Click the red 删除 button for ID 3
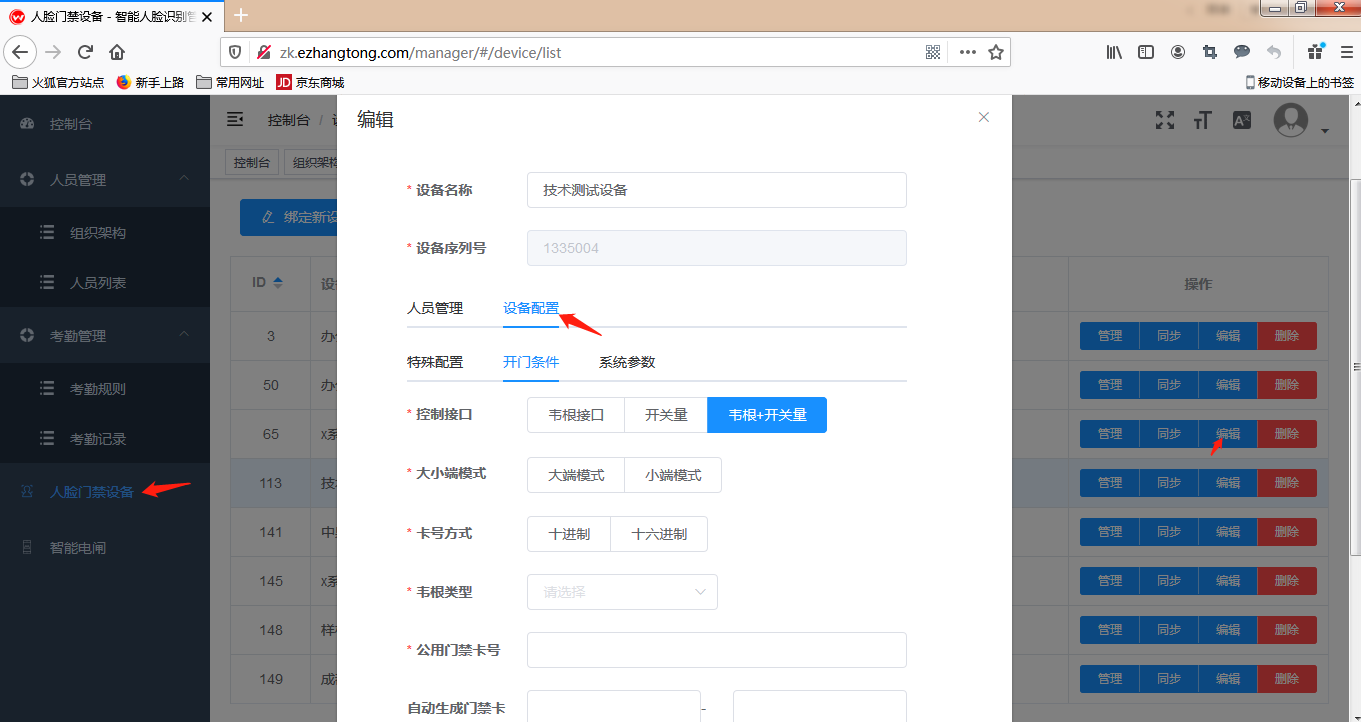The width and height of the screenshot is (1361, 722). point(1286,336)
